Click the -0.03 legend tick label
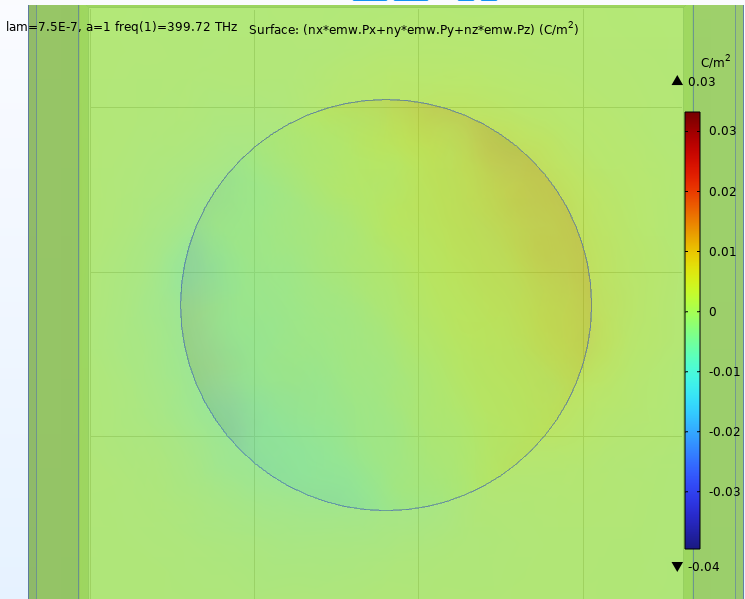 coord(724,491)
